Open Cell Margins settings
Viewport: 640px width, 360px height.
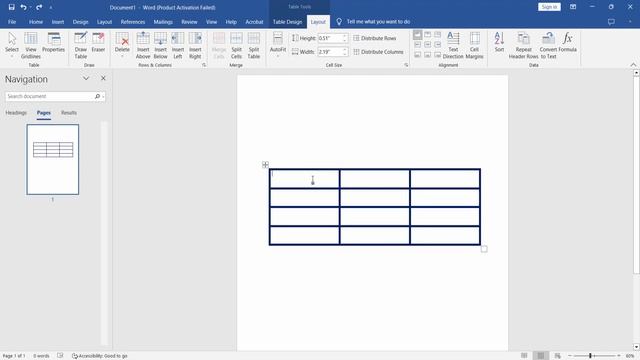[x=474, y=45]
